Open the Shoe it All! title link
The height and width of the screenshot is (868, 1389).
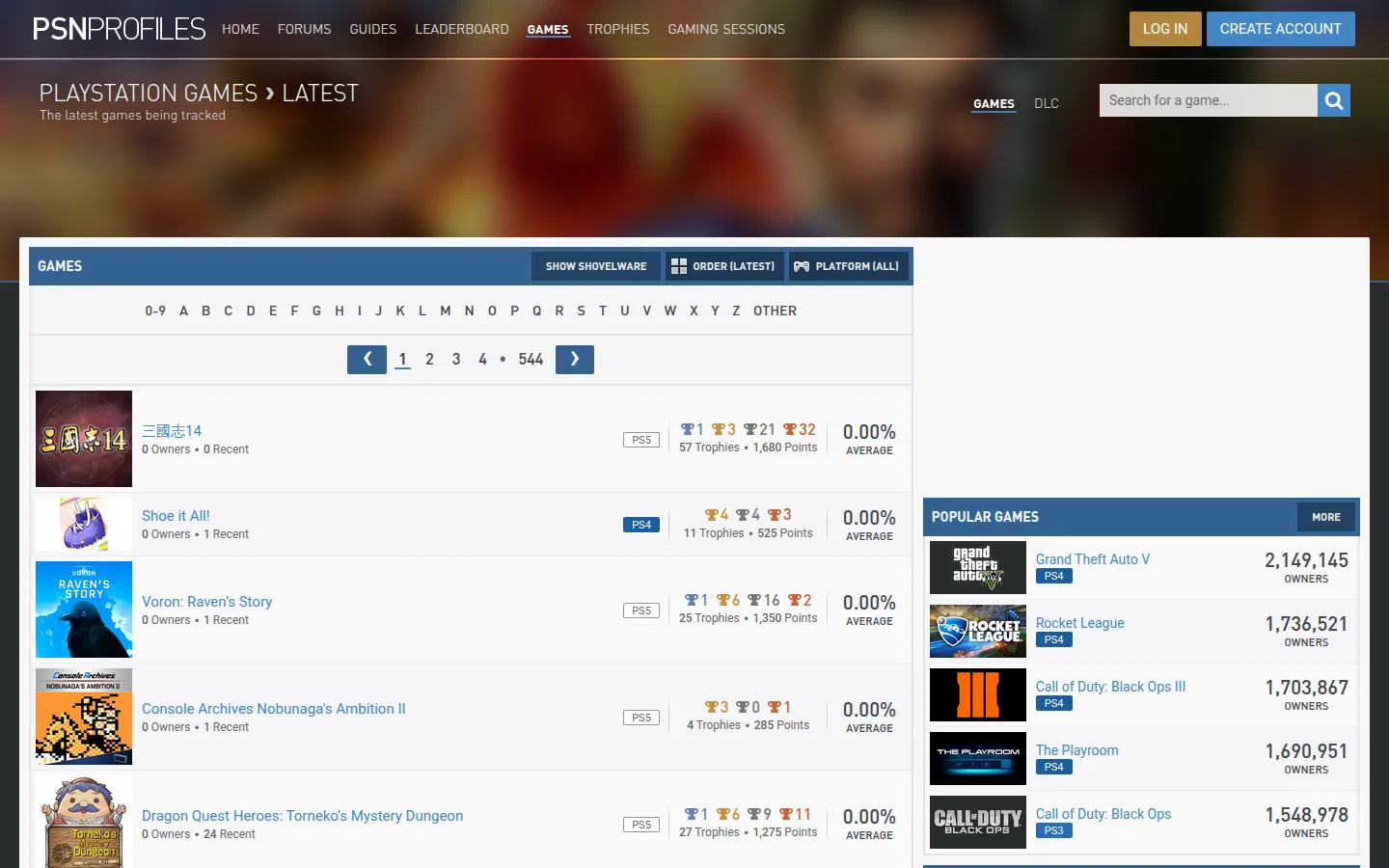(x=176, y=516)
